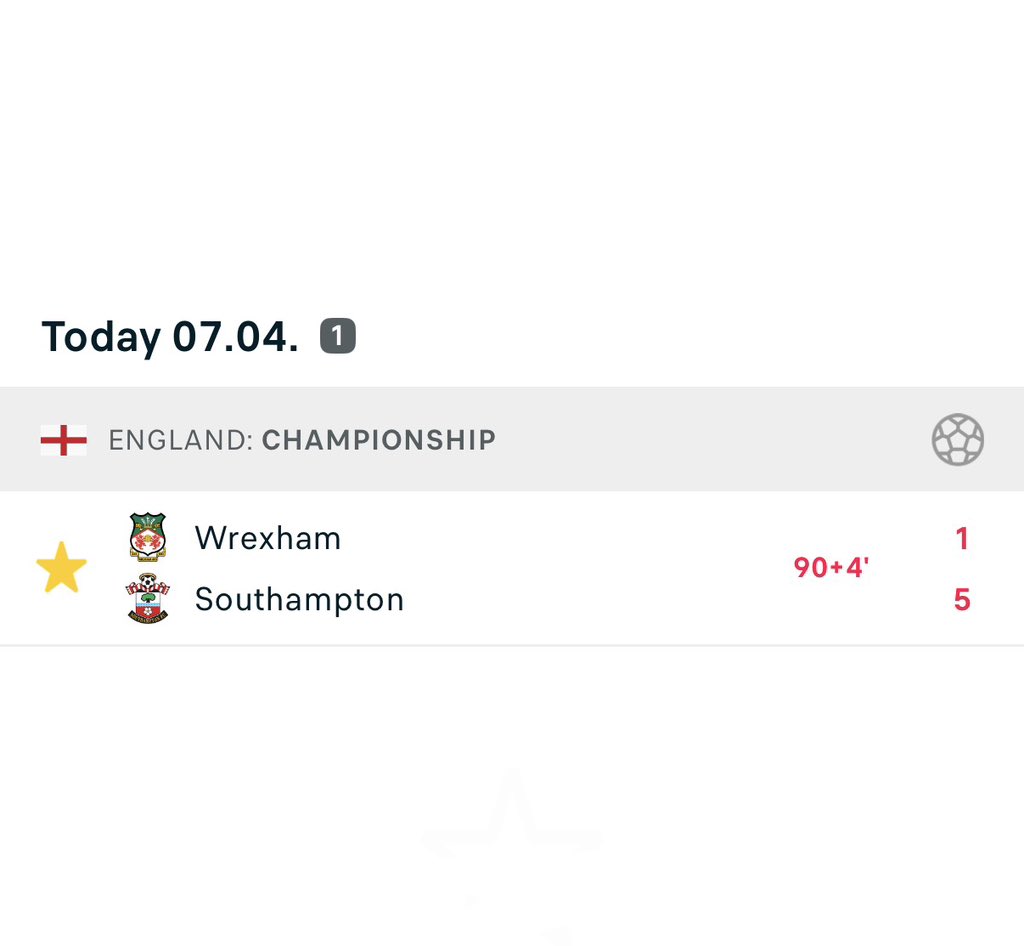This screenshot has height=946, width=1024.
Task: Open the CHAMPIONSHIP league link
Action: [x=378, y=440]
